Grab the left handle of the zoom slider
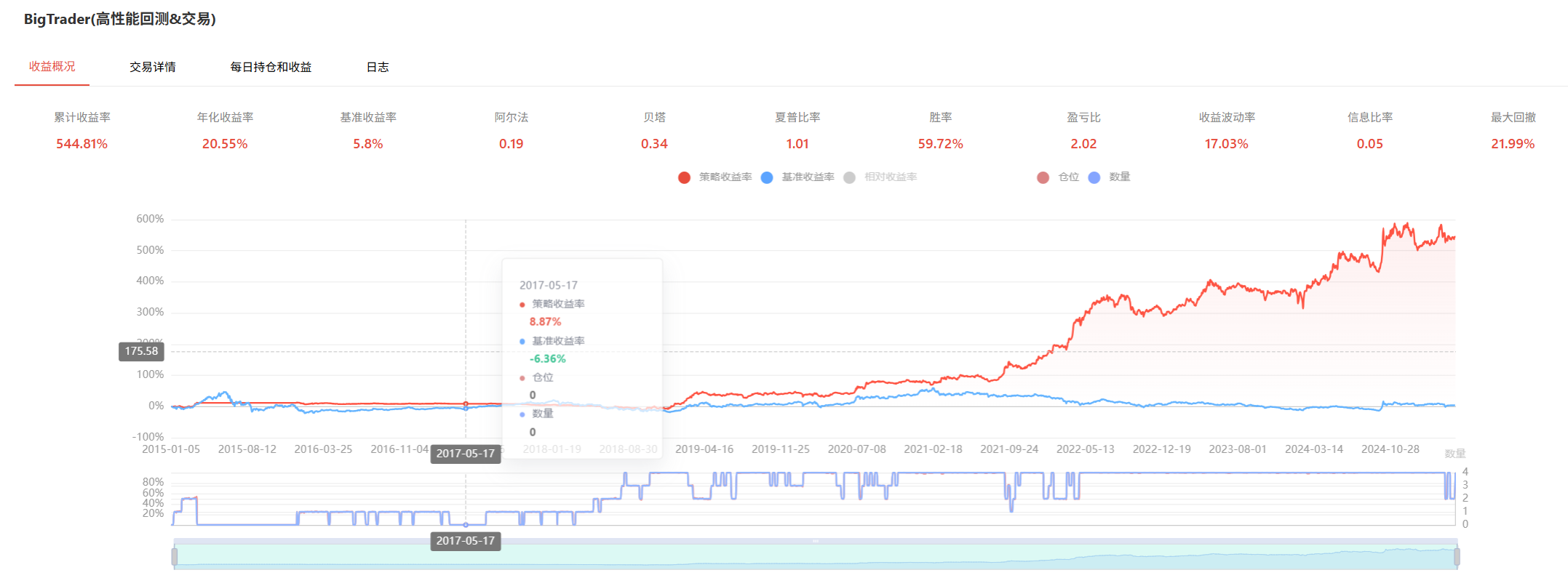The width and height of the screenshot is (1568, 586). click(175, 557)
